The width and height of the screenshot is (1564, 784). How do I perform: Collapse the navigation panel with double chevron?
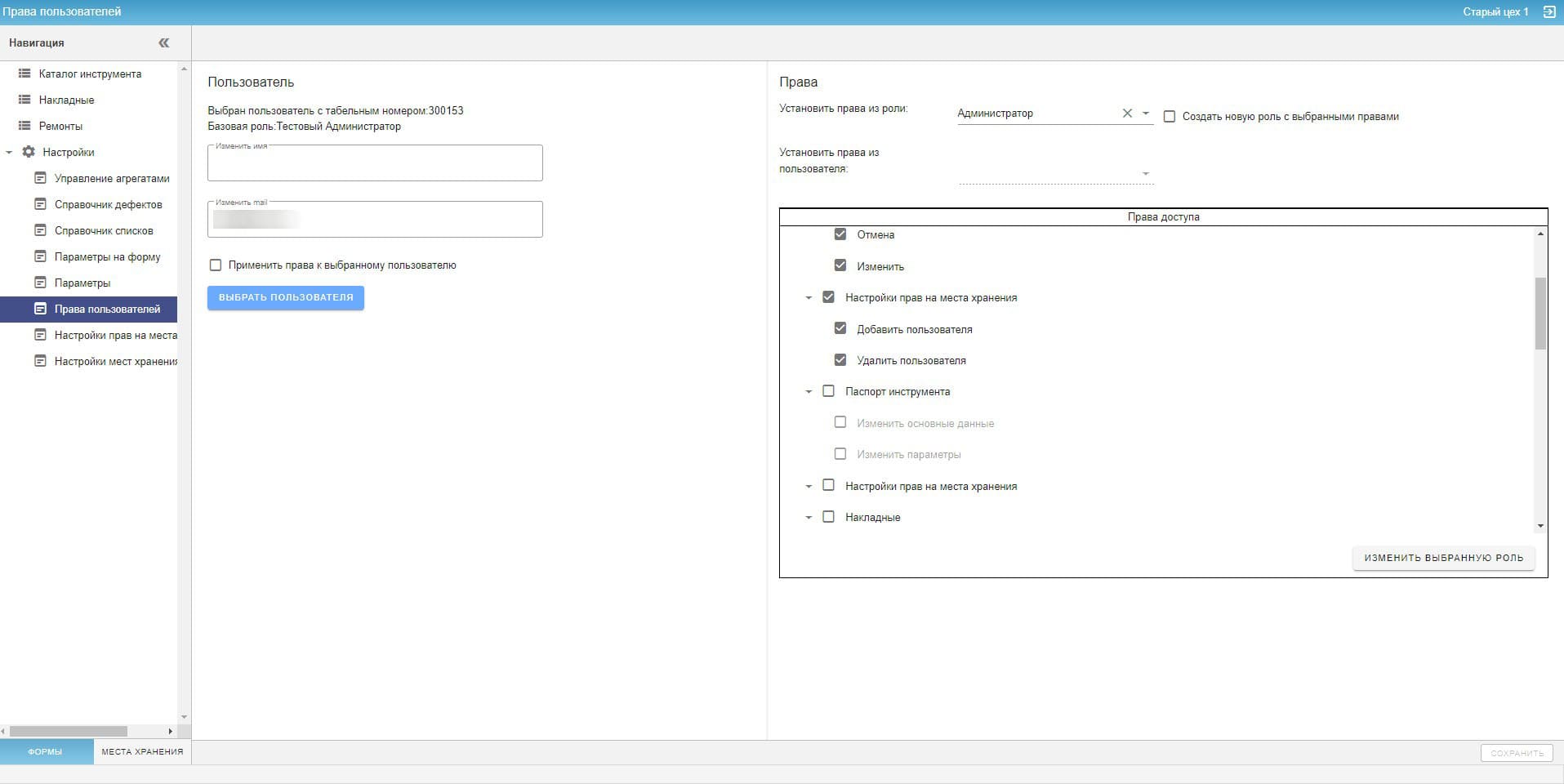[x=163, y=42]
